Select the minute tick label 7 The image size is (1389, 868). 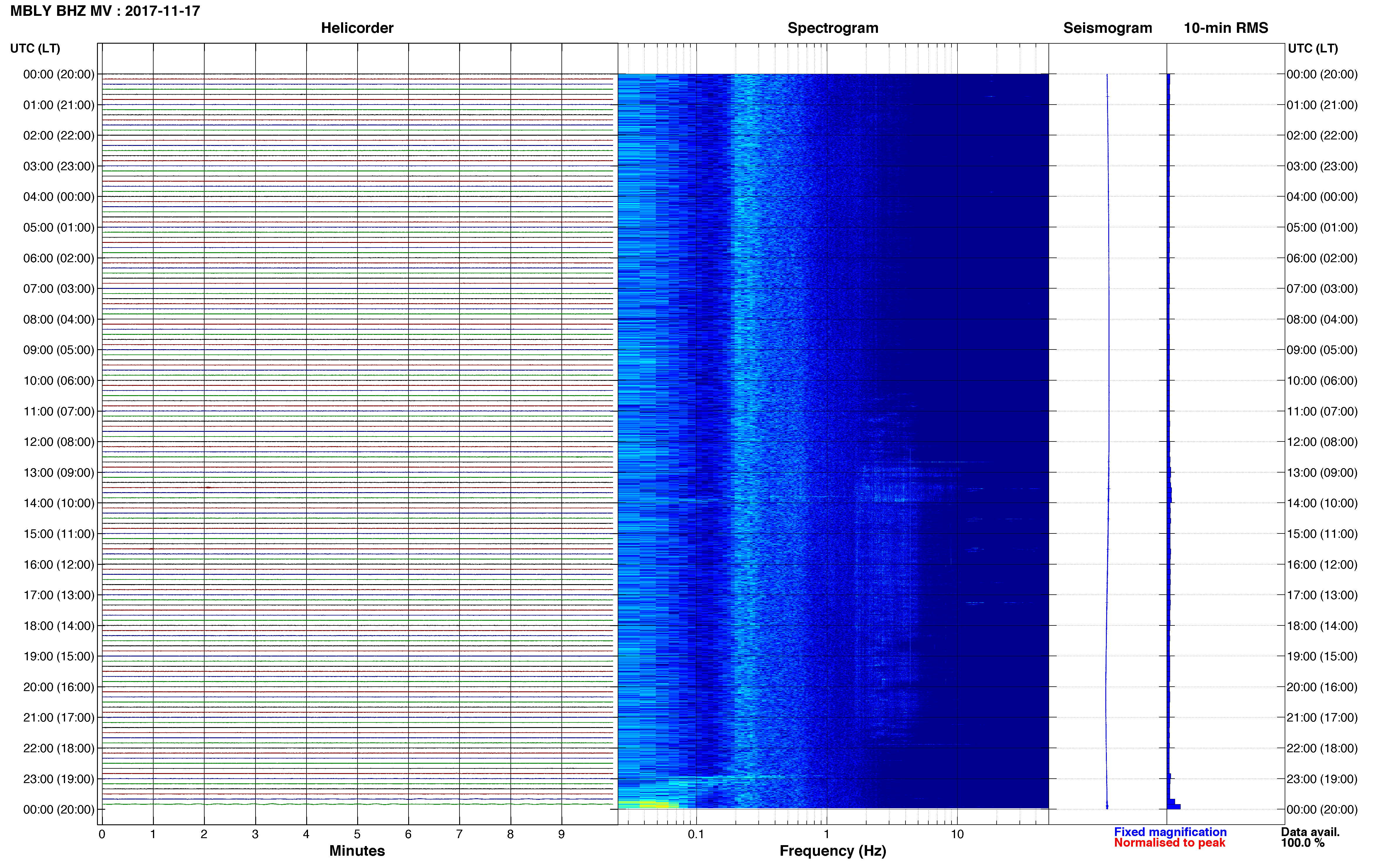459,834
